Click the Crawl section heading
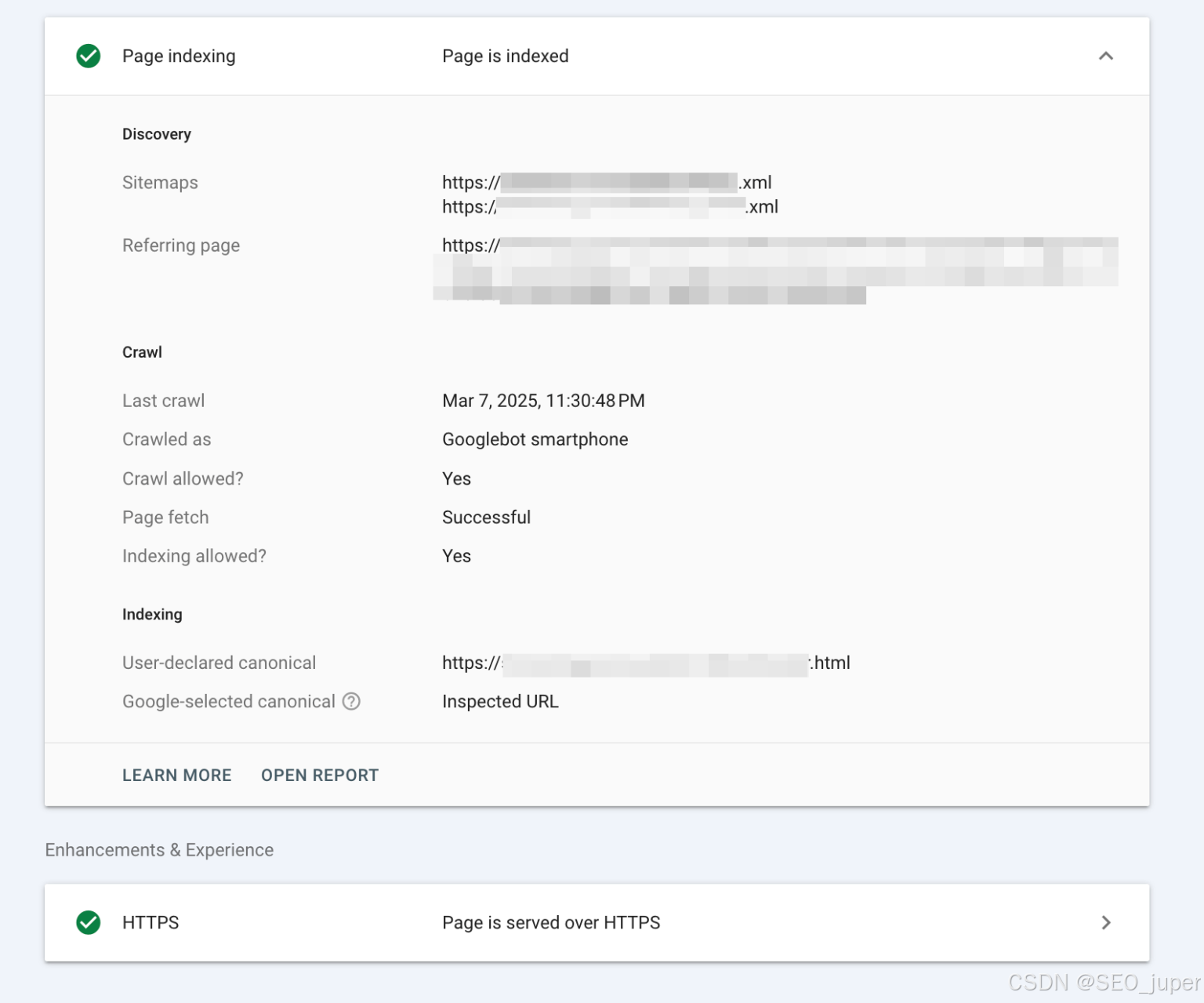The height and width of the screenshot is (1003, 1204). [142, 352]
